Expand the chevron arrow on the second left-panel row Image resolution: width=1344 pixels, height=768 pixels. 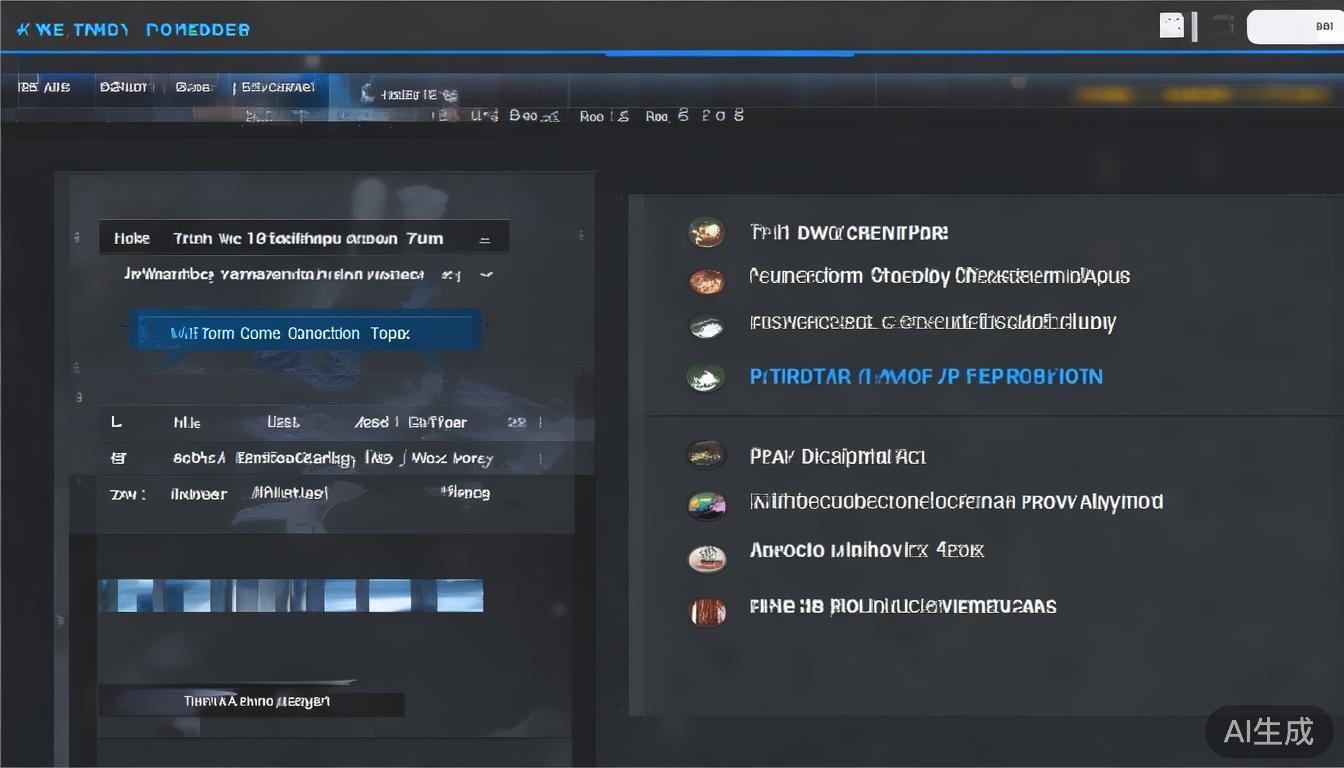[x=486, y=275]
